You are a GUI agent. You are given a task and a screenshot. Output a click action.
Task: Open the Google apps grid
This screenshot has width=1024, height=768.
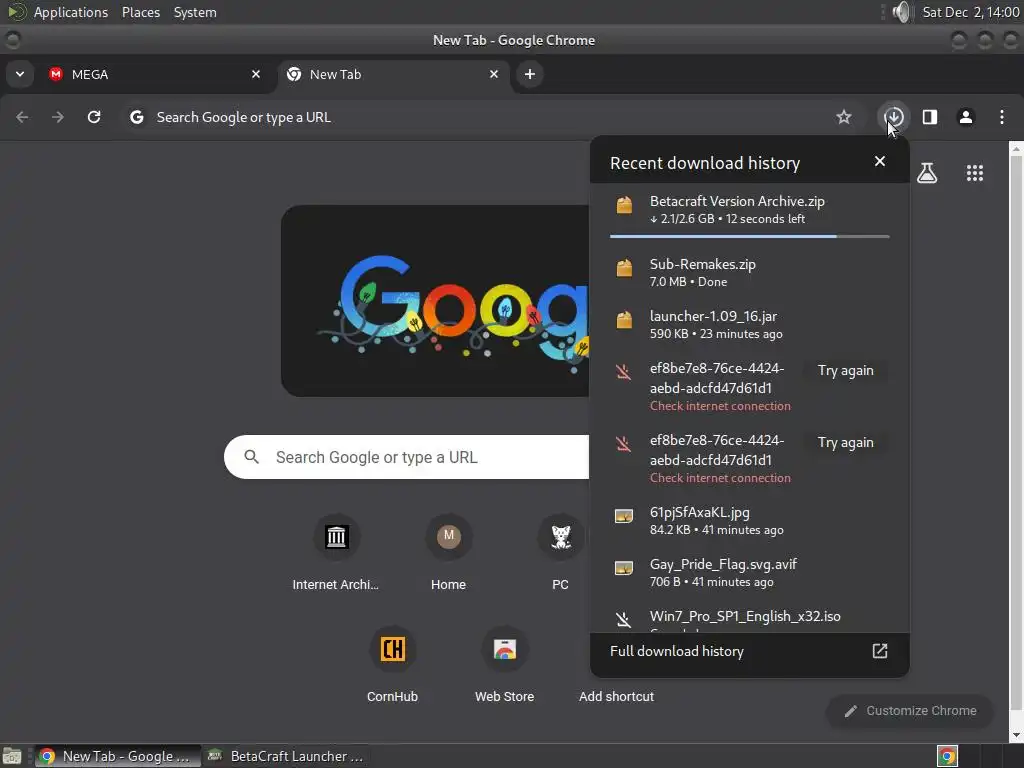[x=974, y=173]
